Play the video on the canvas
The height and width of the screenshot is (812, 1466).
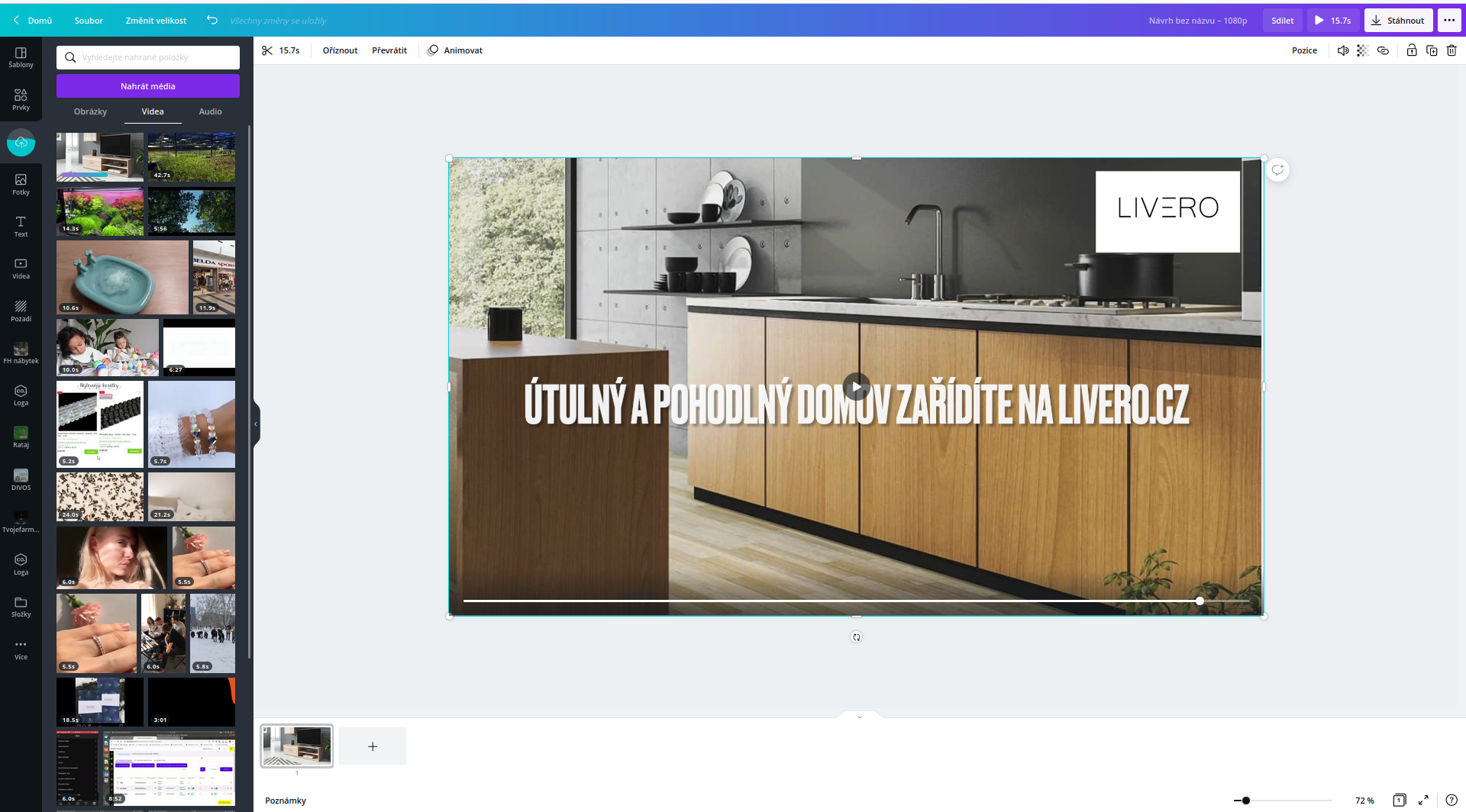click(x=856, y=386)
